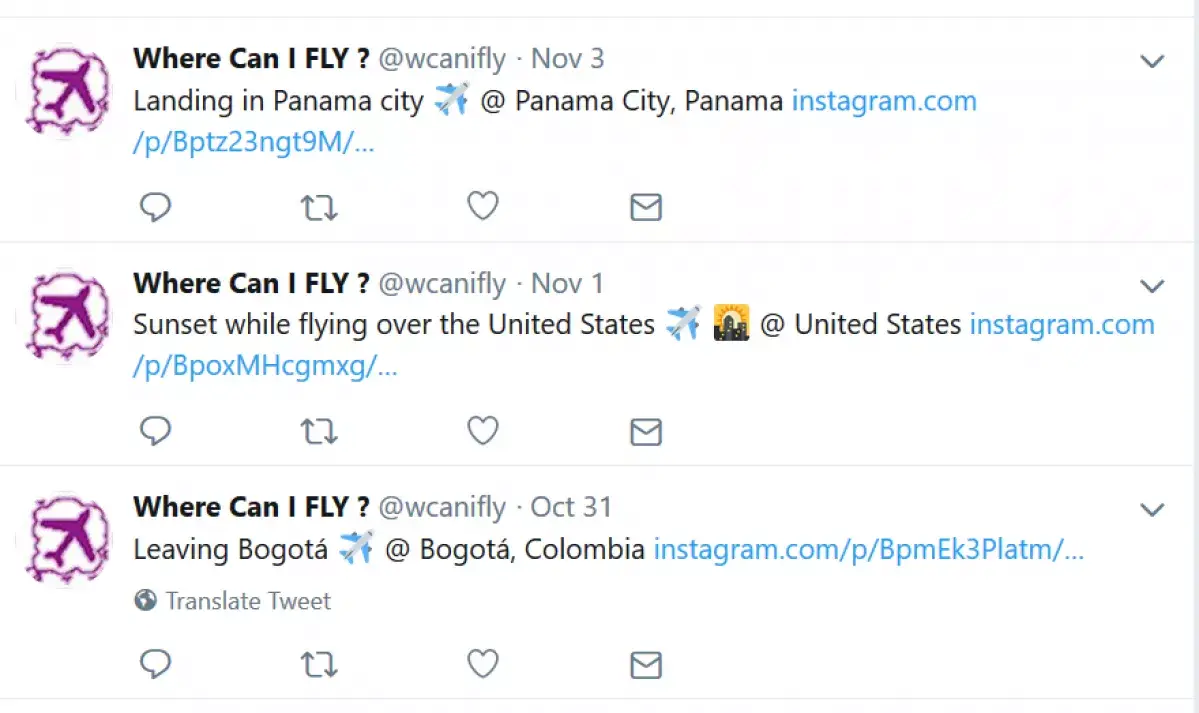1199x713 pixels.
Task: Open the Nov 1 tweet timestamp
Action: coord(567,283)
